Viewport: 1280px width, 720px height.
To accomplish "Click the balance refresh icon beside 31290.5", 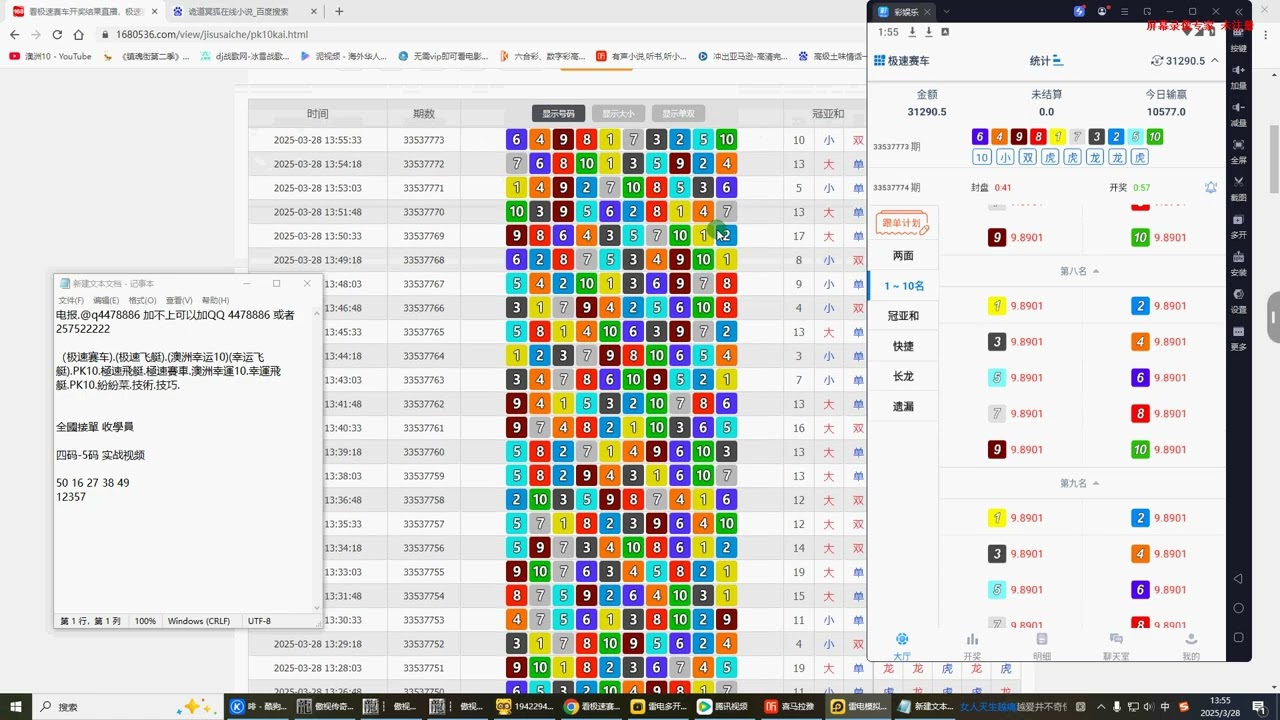I will click(1157, 61).
